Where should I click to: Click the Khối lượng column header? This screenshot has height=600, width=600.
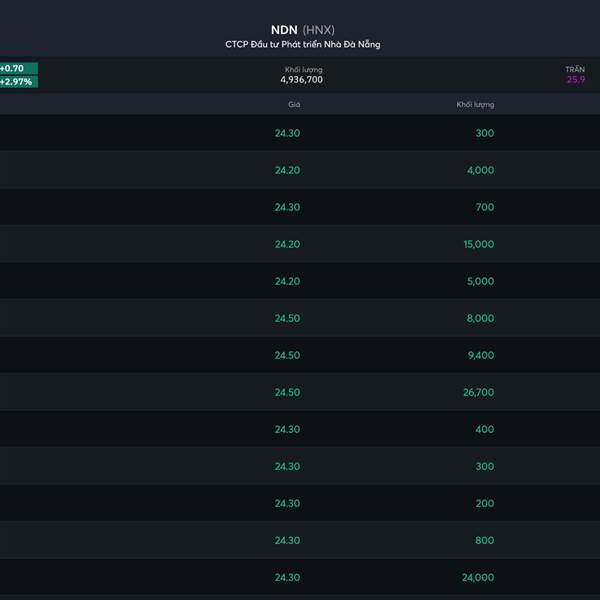[475, 104]
